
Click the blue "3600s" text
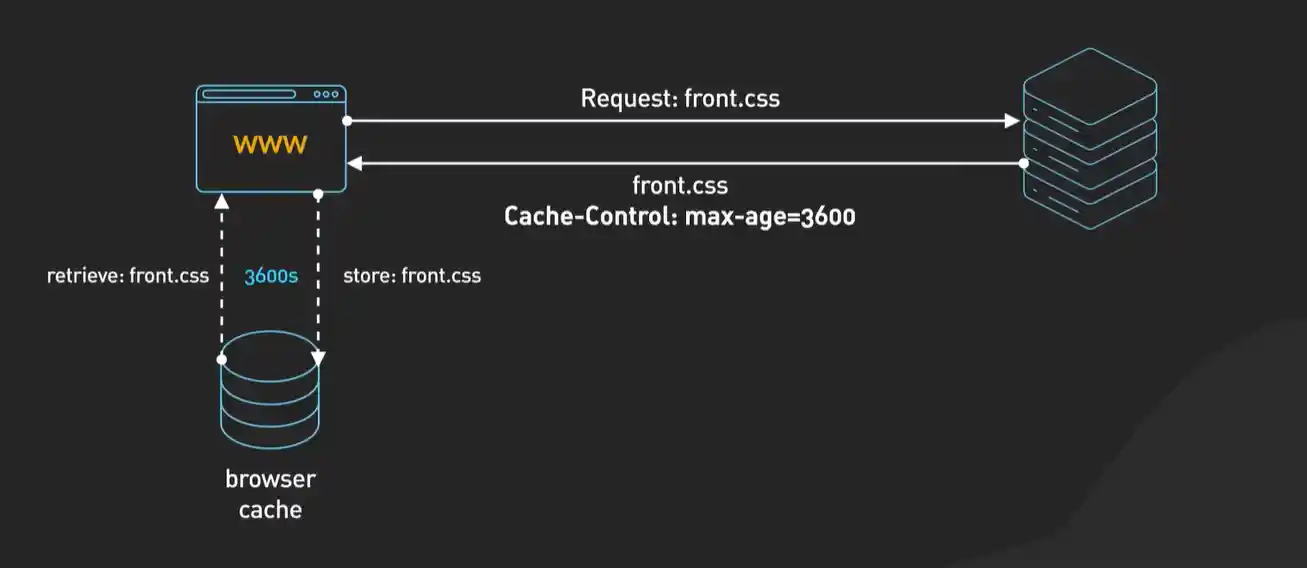tap(271, 275)
